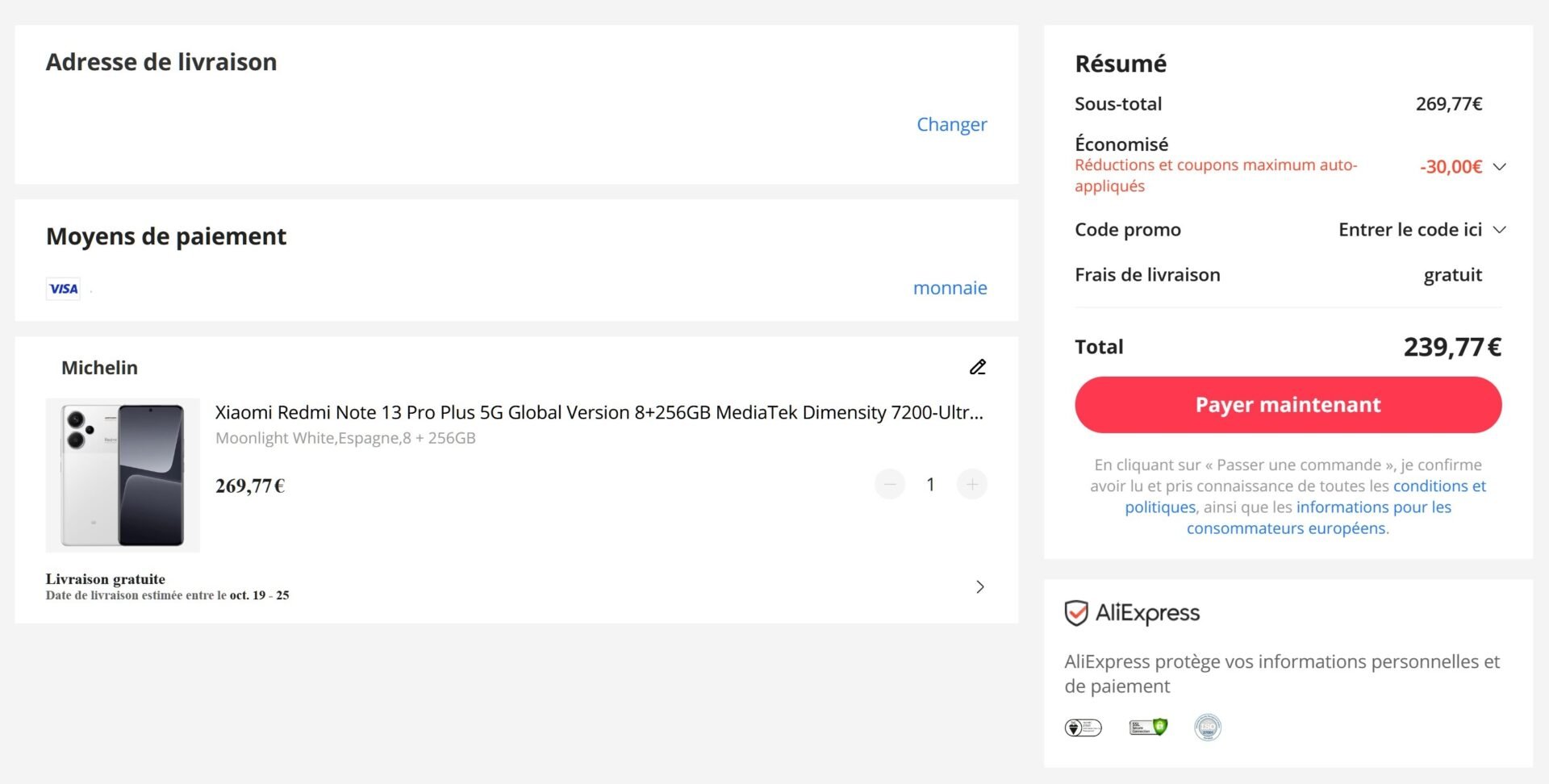
Task: Click the delivery date oct. 19 - 25
Action: click(259, 595)
